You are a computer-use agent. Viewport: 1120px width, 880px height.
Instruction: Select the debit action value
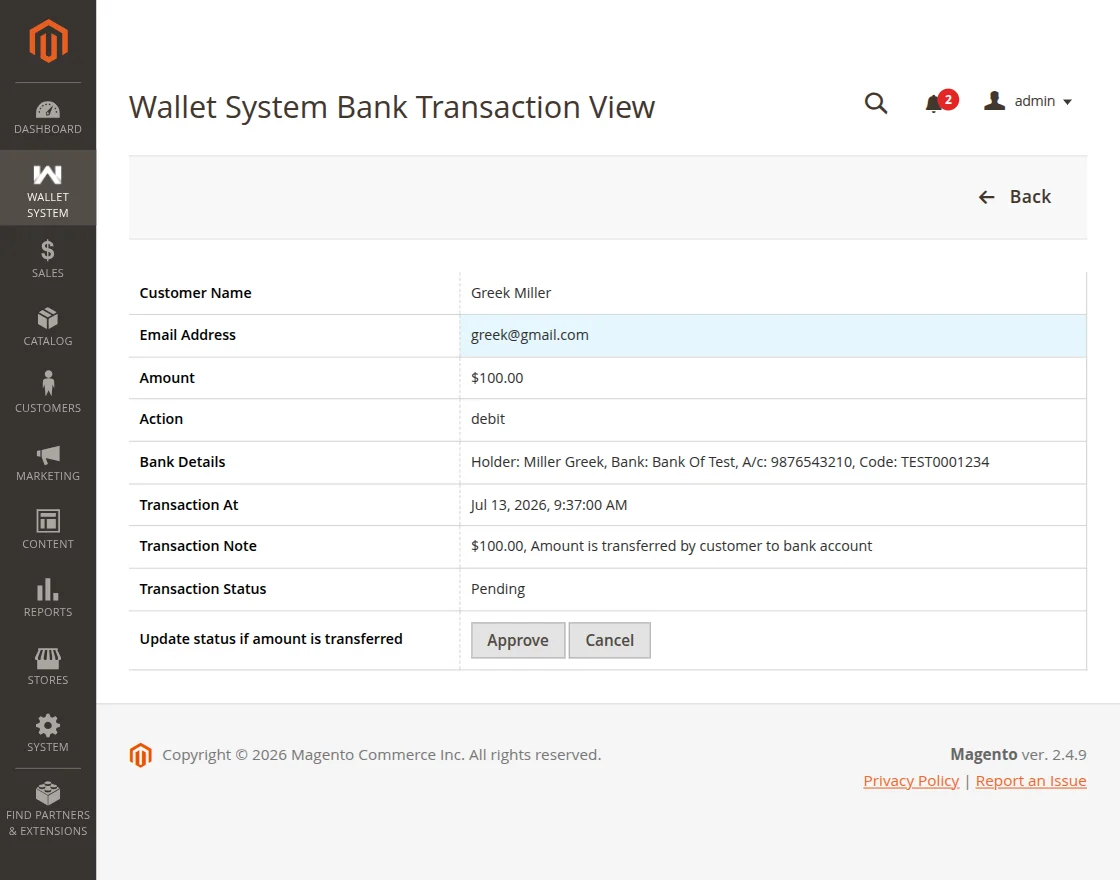coord(488,419)
